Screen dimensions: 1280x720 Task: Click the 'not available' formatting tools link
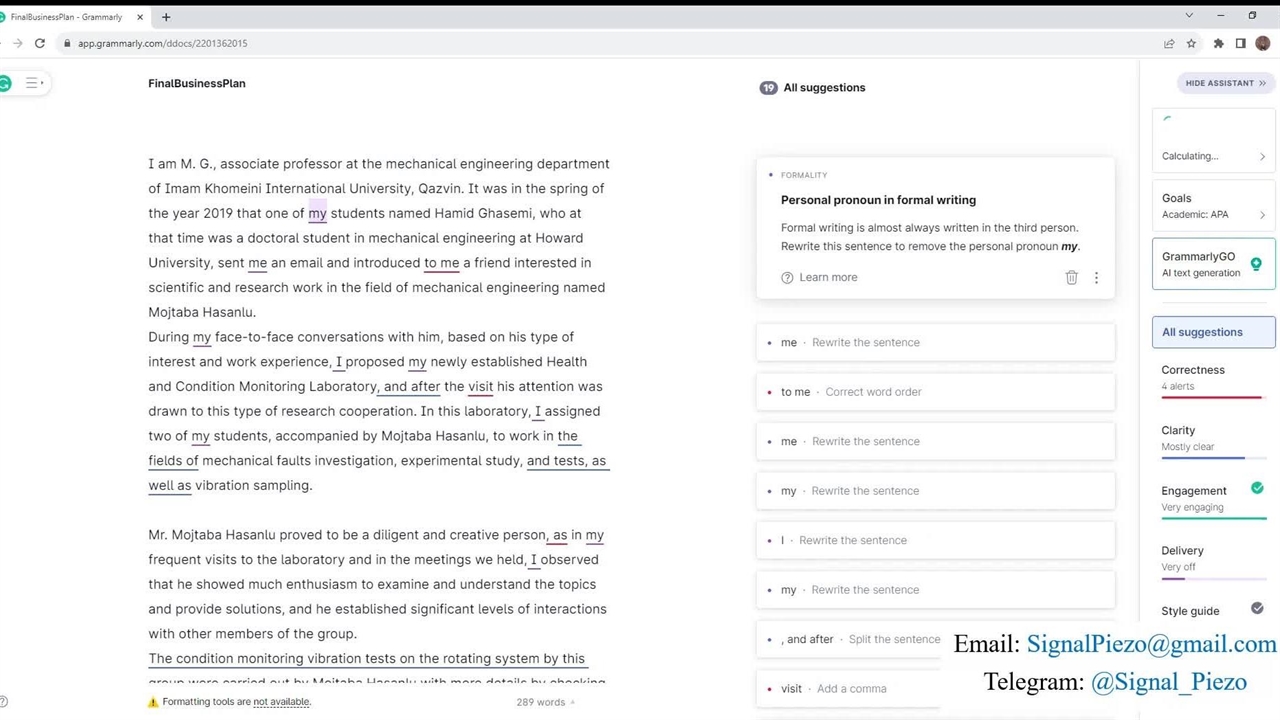pos(281,702)
